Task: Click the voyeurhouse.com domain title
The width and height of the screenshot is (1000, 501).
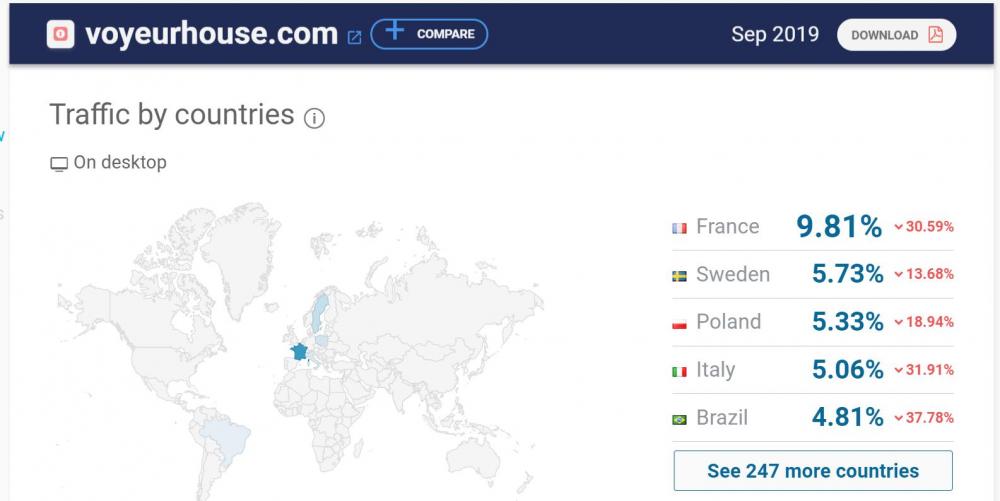Action: point(211,35)
